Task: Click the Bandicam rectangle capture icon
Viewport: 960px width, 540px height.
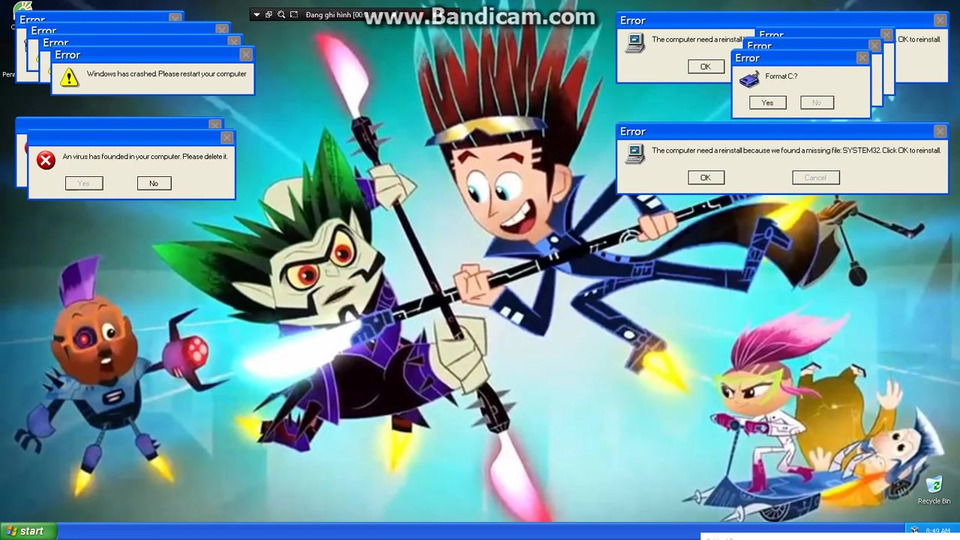Action: [x=294, y=15]
